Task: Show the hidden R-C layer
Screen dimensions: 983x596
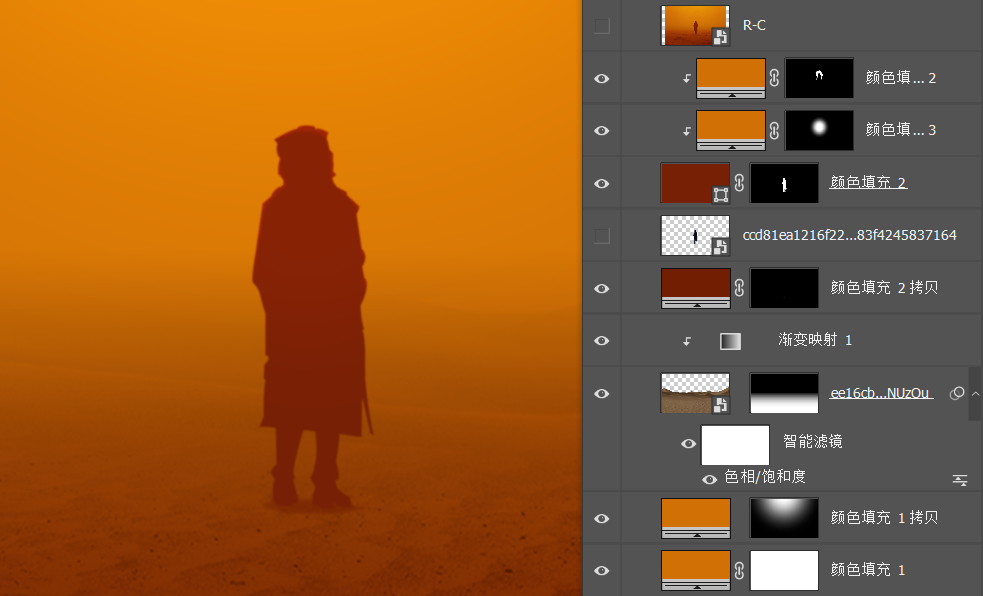Action: coord(601,26)
